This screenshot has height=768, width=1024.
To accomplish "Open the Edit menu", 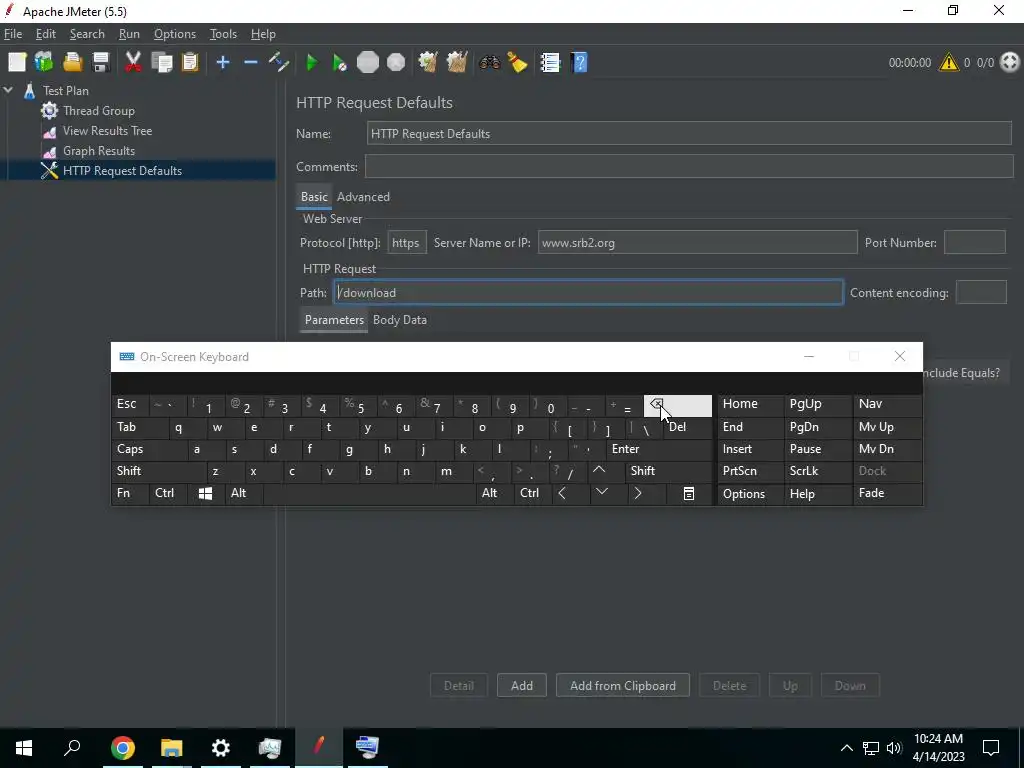I will [45, 34].
